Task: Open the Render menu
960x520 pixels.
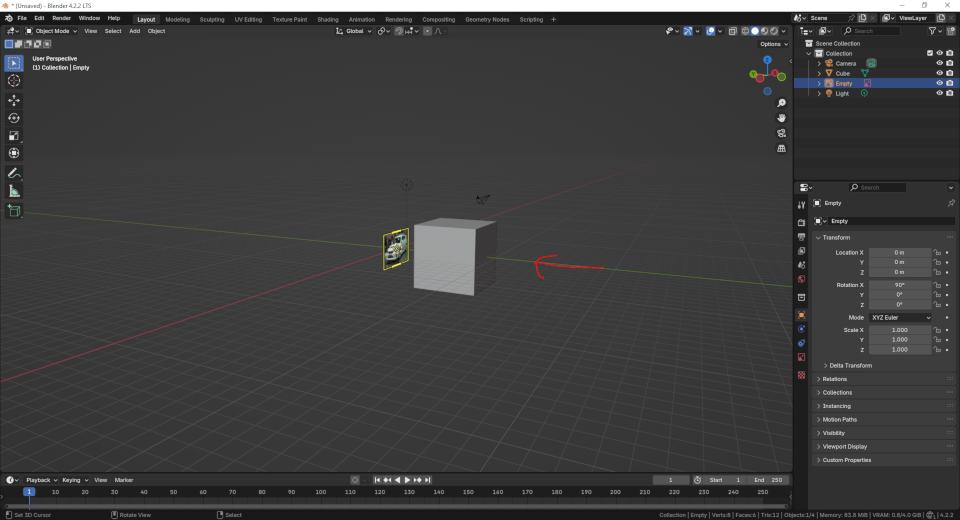Action: [x=61, y=18]
